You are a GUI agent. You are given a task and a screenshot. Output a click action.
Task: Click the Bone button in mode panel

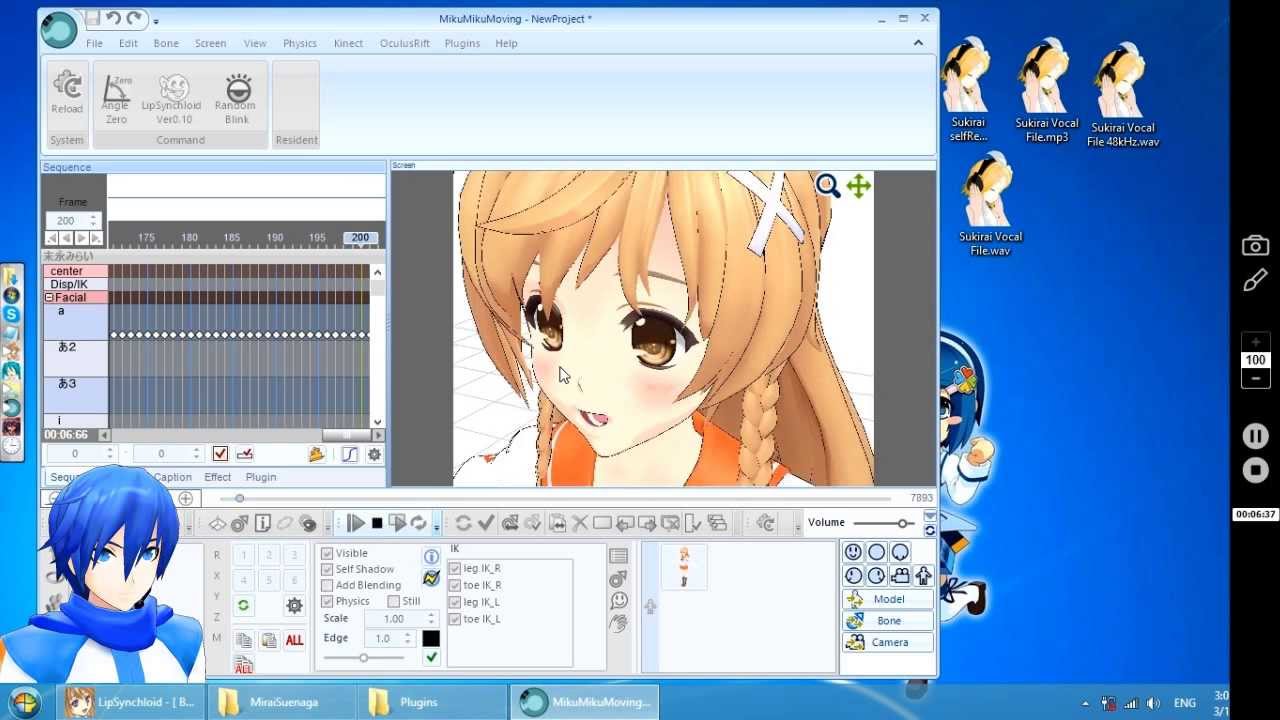pos(888,621)
